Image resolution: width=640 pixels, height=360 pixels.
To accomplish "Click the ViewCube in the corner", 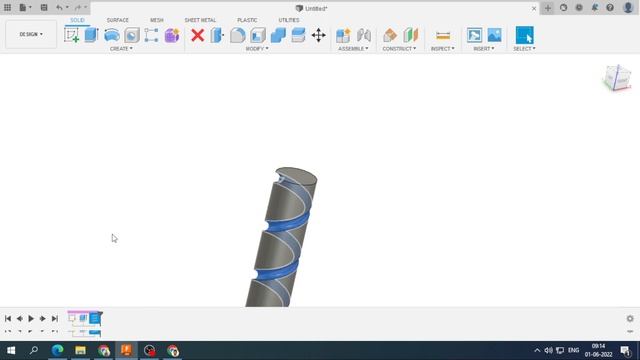I will pos(617,78).
